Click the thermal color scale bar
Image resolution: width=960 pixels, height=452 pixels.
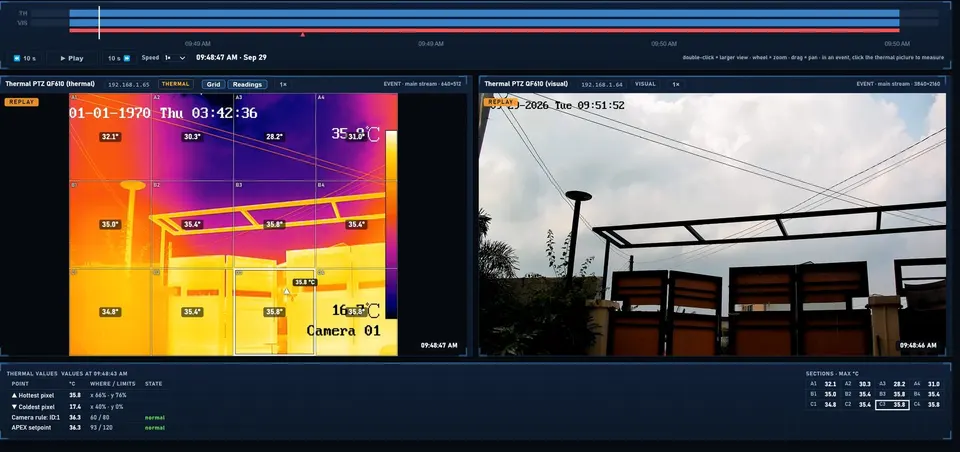click(x=391, y=224)
